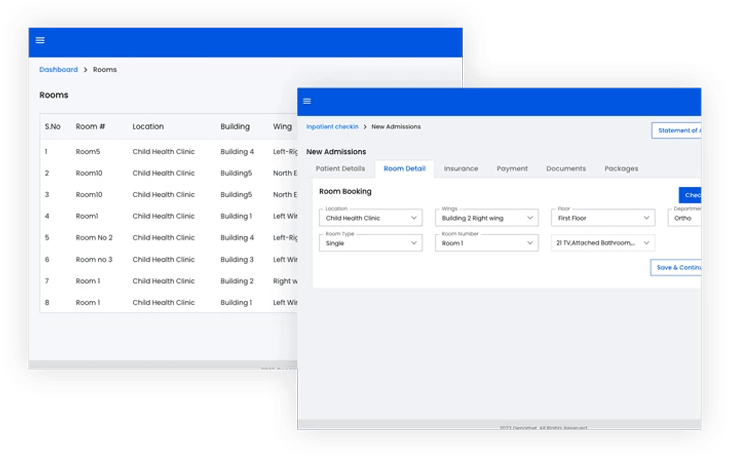Open the Wings dropdown
Image resolution: width=730 pixels, height=457 pixels.
486,217
